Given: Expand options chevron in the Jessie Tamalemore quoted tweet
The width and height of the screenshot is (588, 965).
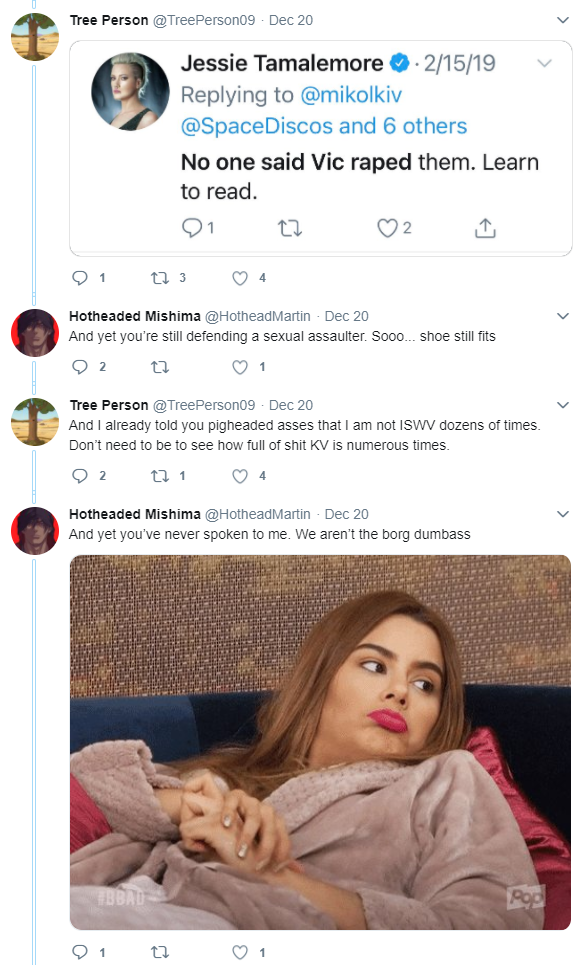Looking at the screenshot, I should click(x=544, y=63).
